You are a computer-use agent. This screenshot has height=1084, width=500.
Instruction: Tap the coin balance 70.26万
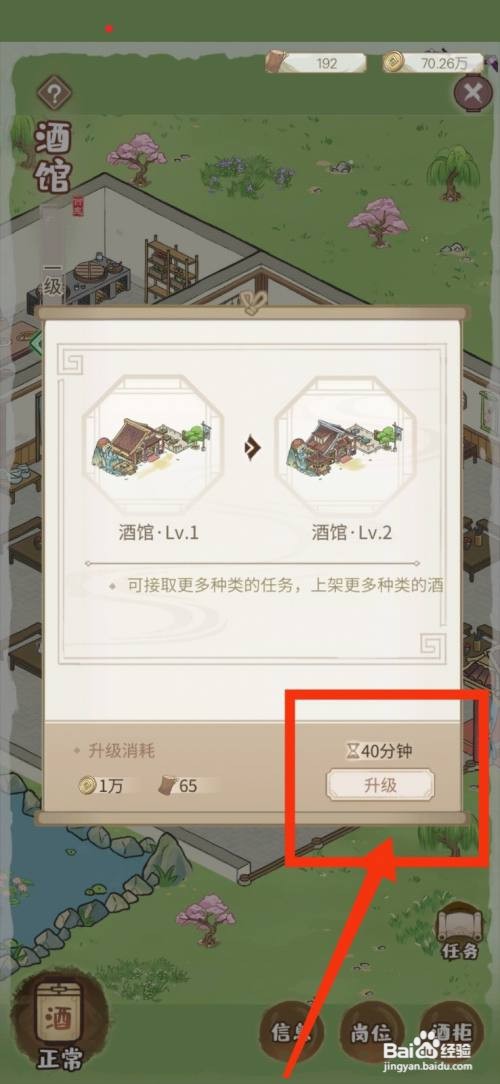[x=433, y=63]
